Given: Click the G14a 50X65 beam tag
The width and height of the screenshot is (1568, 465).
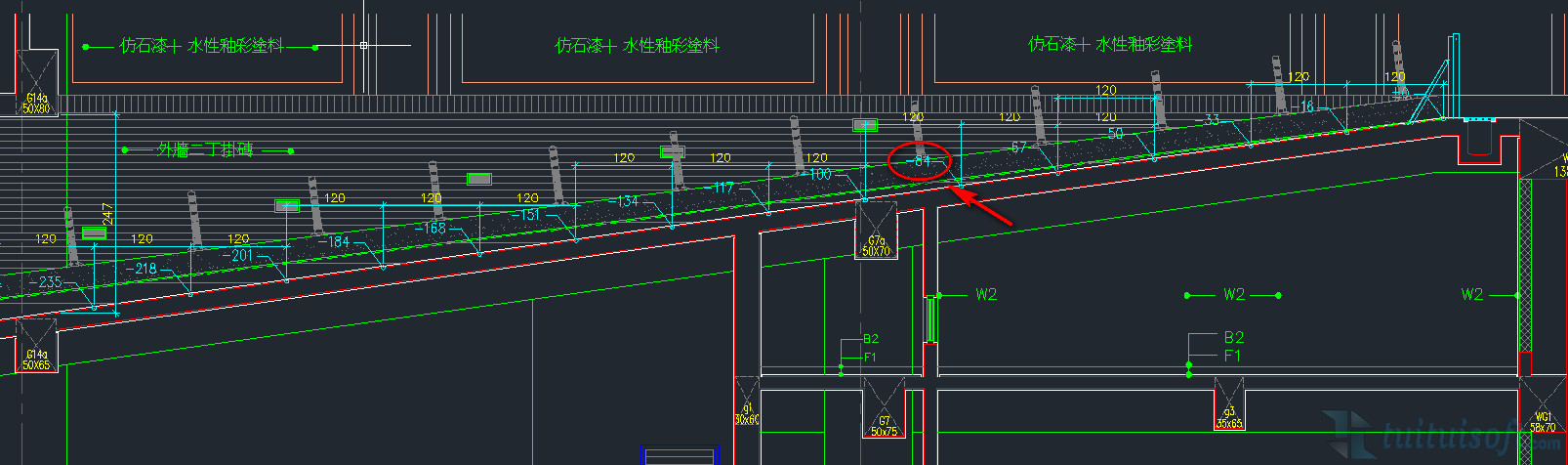Looking at the screenshot, I should tap(36, 359).
